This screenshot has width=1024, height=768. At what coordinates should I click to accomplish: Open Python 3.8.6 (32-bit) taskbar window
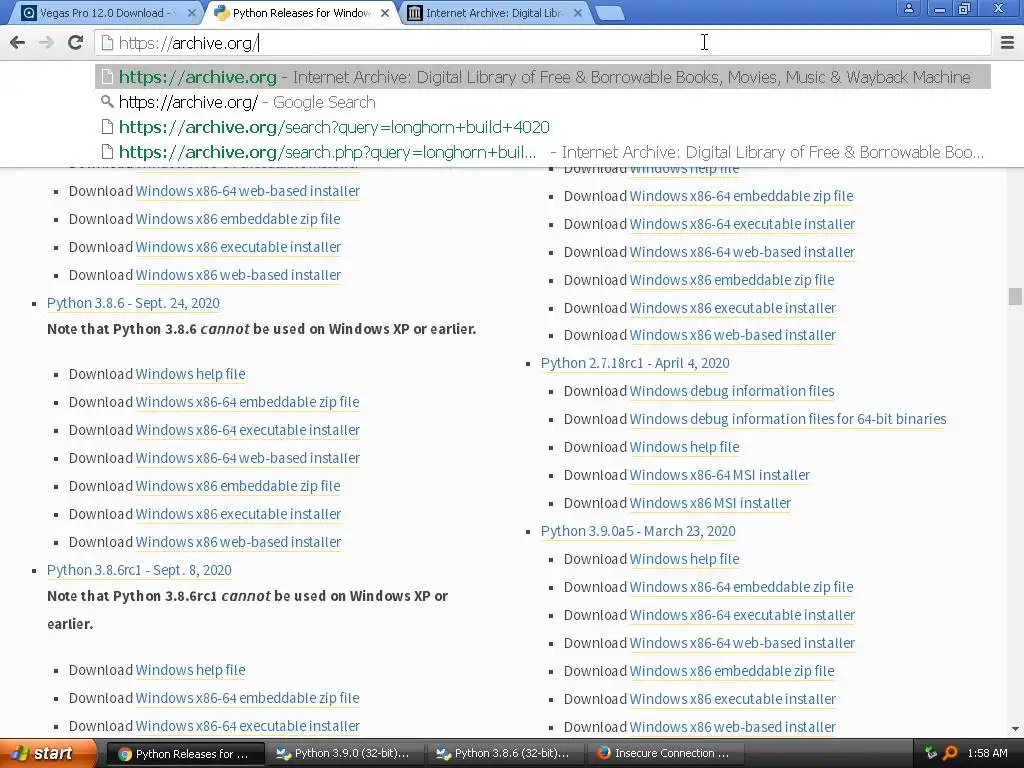click(504, 754)
